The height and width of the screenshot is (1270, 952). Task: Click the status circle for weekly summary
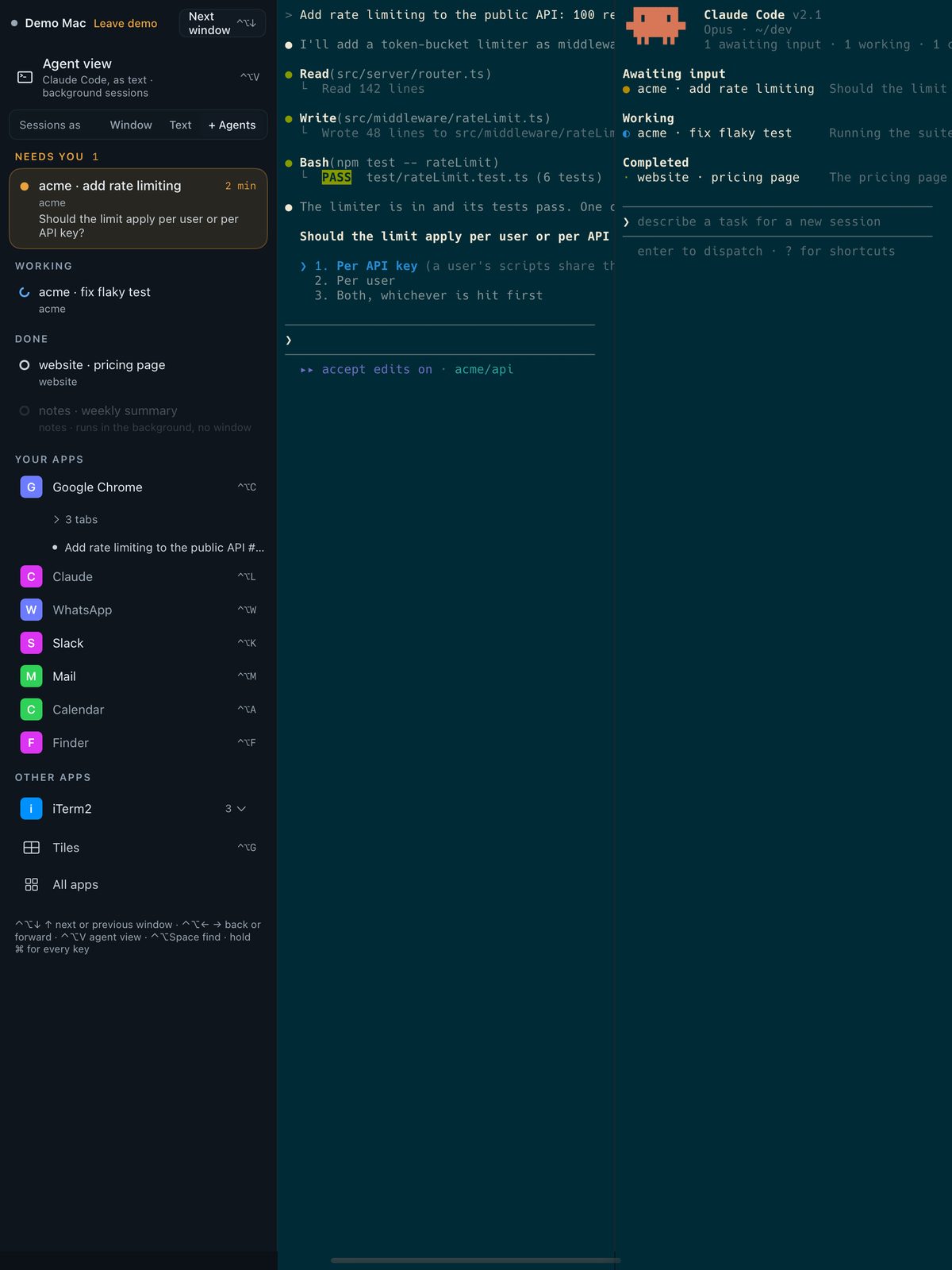coord(25,410)
